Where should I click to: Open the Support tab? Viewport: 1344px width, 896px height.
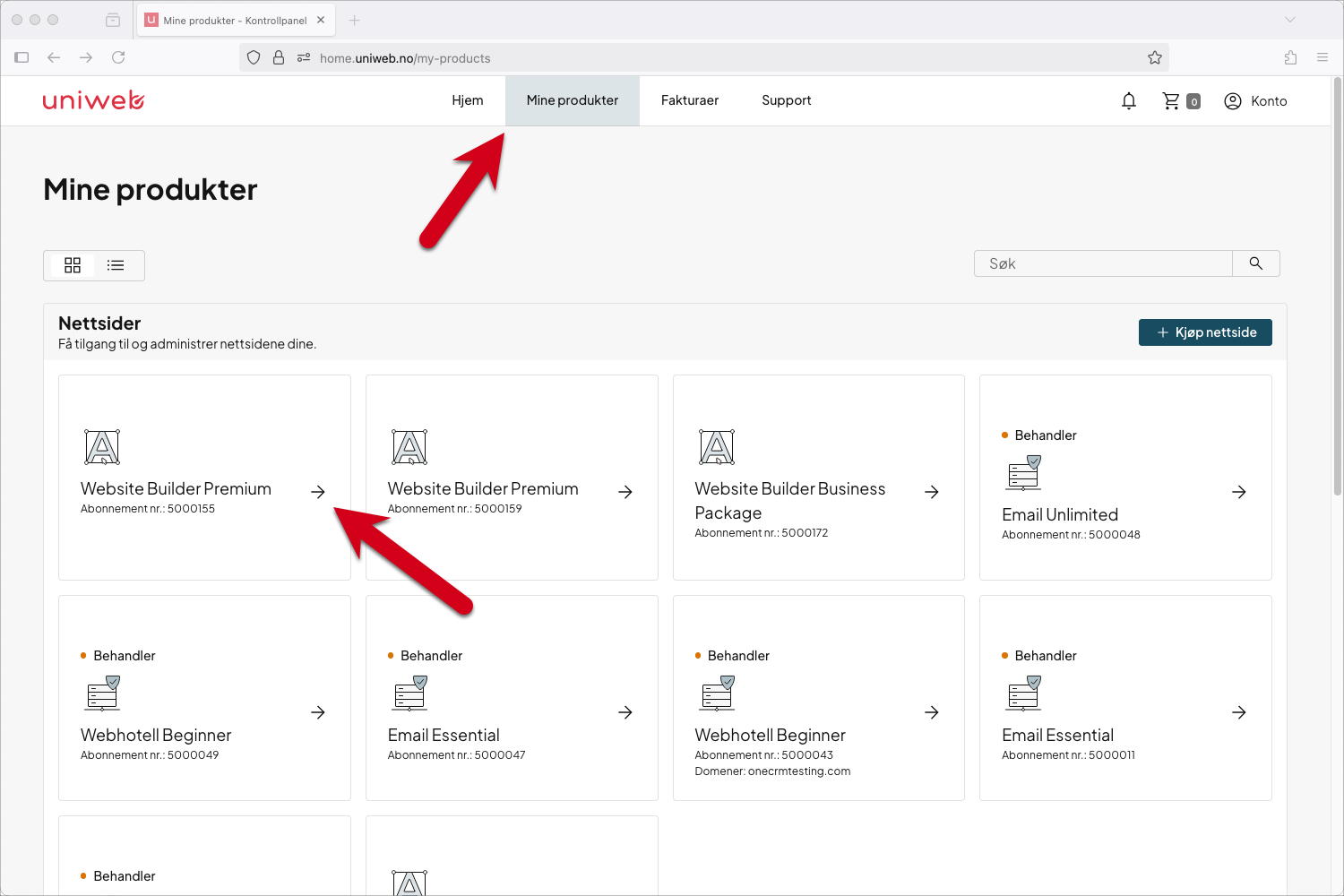(787, 100)
